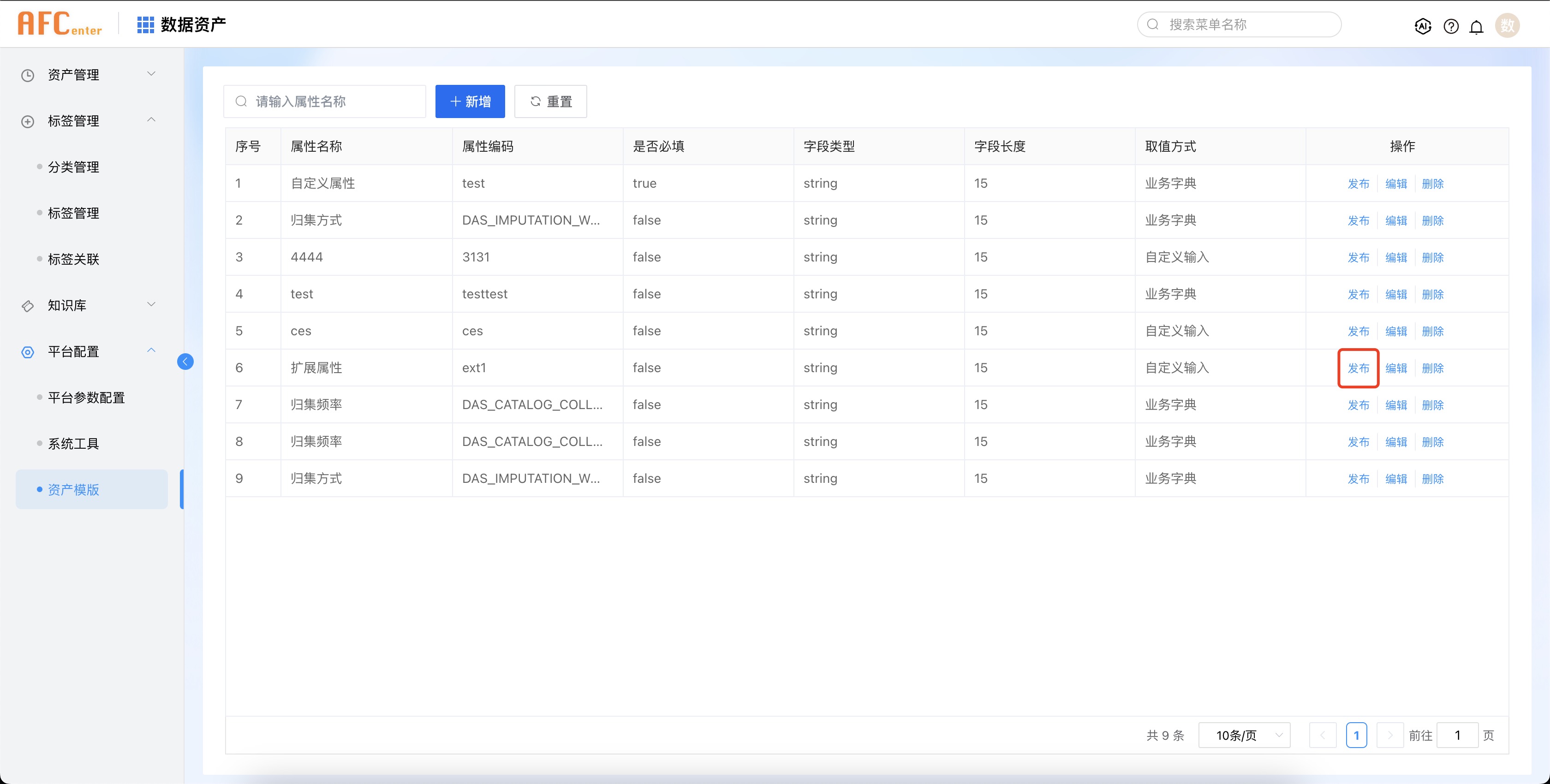The image size is (1550, 784).
Task: Open the help question mark icon
Action: coord(1451,26)
